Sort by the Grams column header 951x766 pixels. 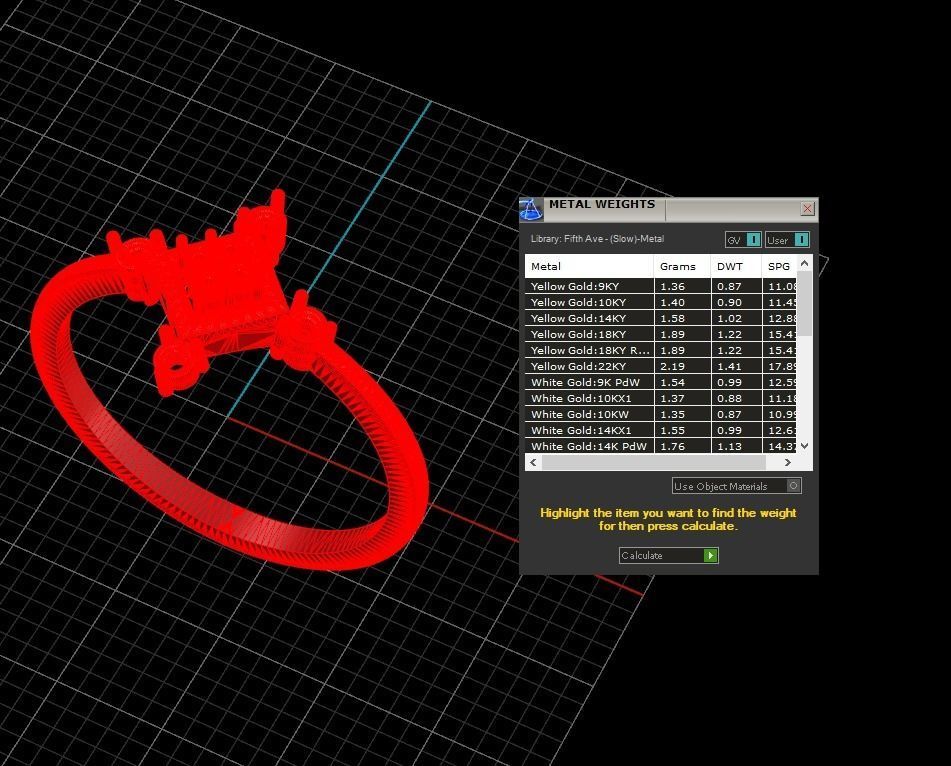click(x=682, y=266)
